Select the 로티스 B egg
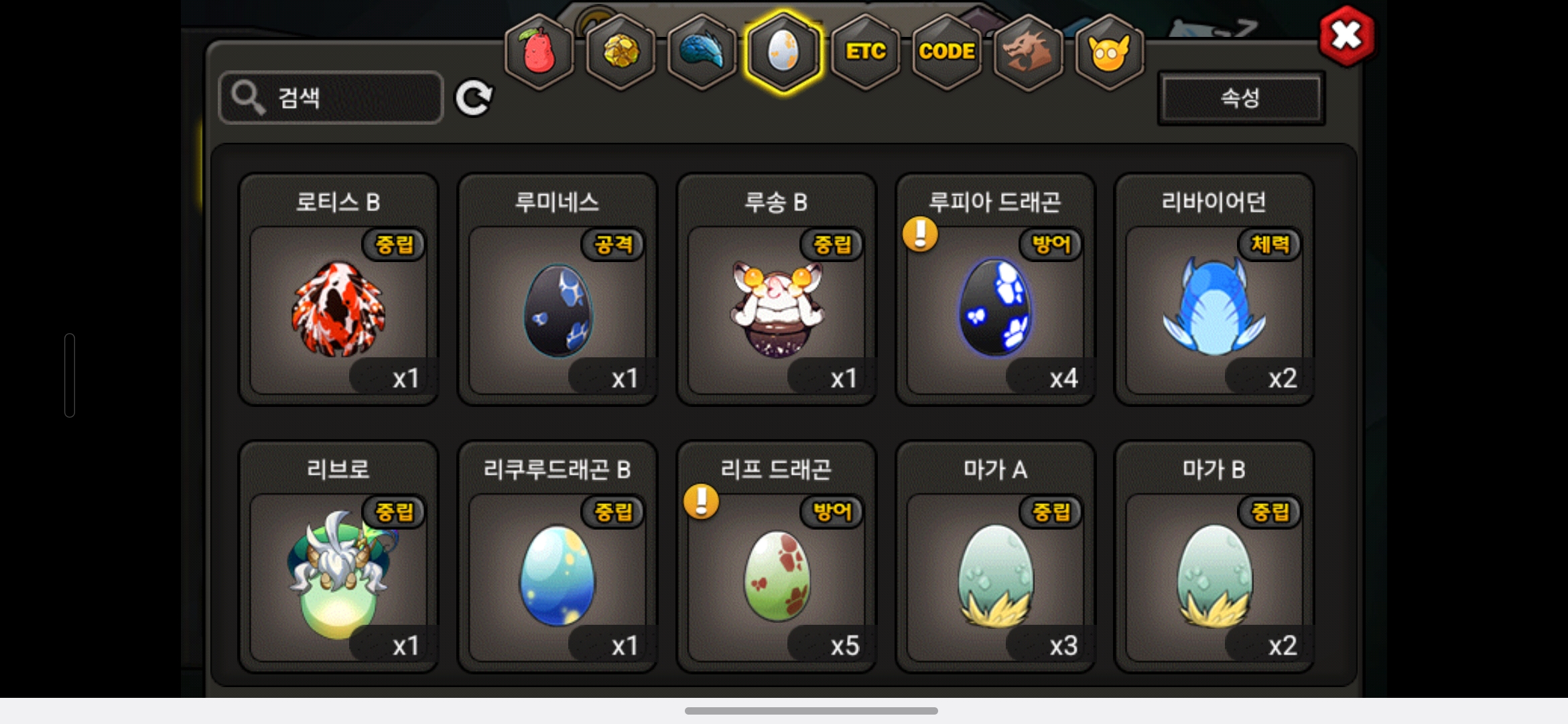The width and height of the screenshot is (1568, 724). pos(338,289)
